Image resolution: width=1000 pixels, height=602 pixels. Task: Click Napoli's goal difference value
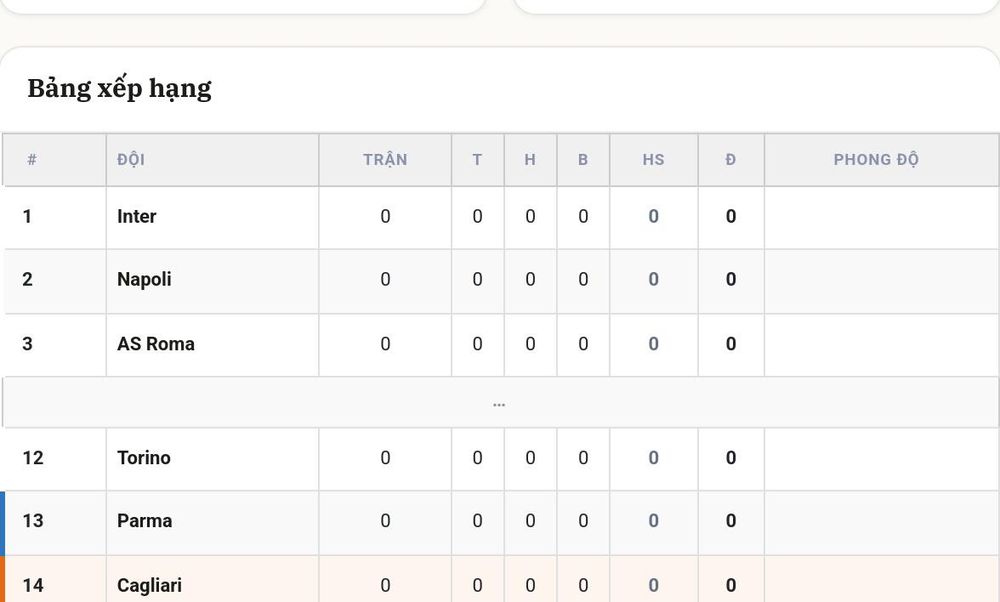653,279
